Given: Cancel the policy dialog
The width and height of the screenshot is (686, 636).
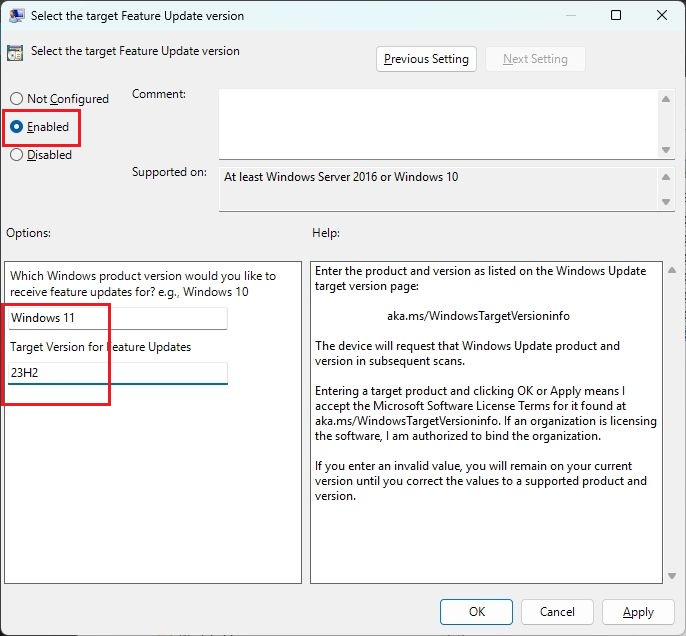Looking at the screenshot, I should 557,612.
